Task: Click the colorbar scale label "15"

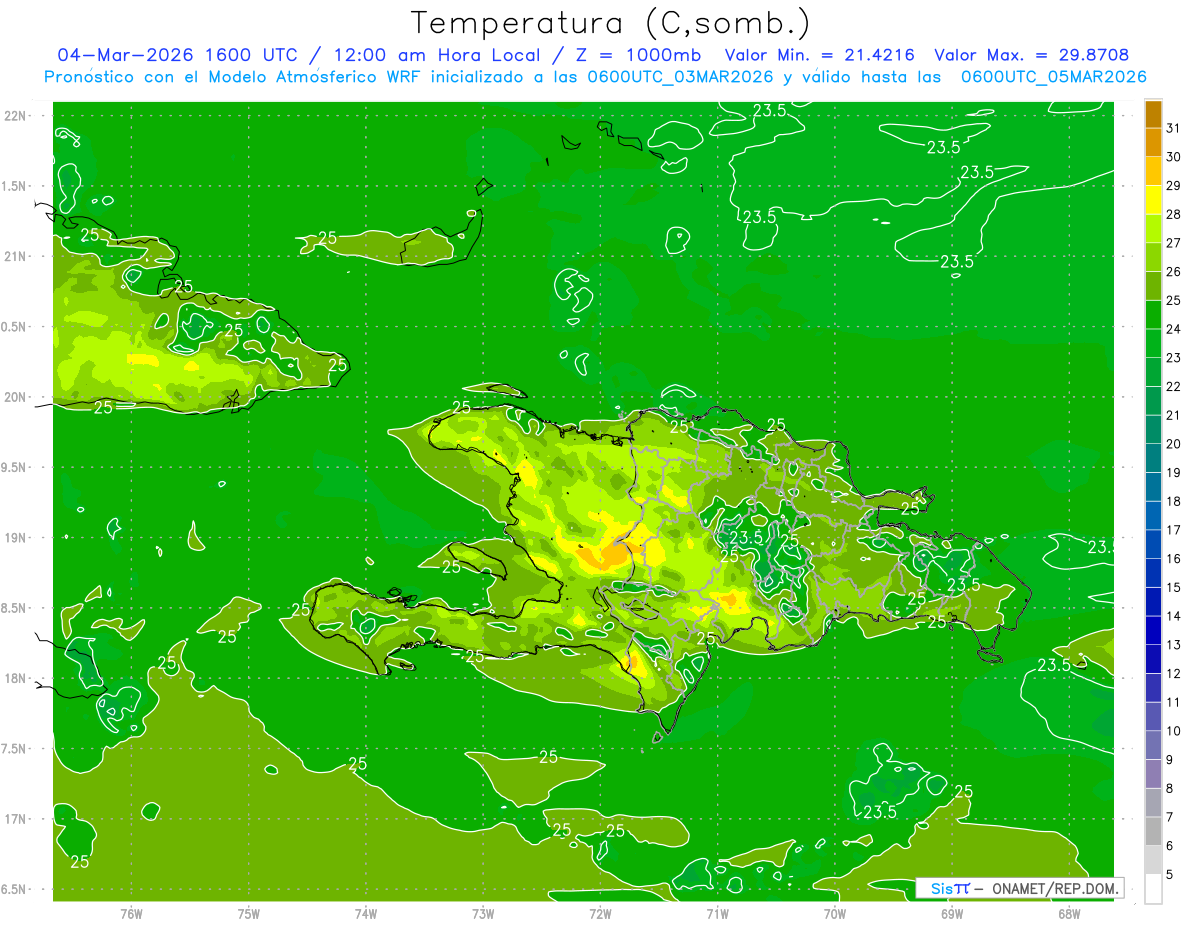Action: pyautogui.click(x=1174, y=587)
